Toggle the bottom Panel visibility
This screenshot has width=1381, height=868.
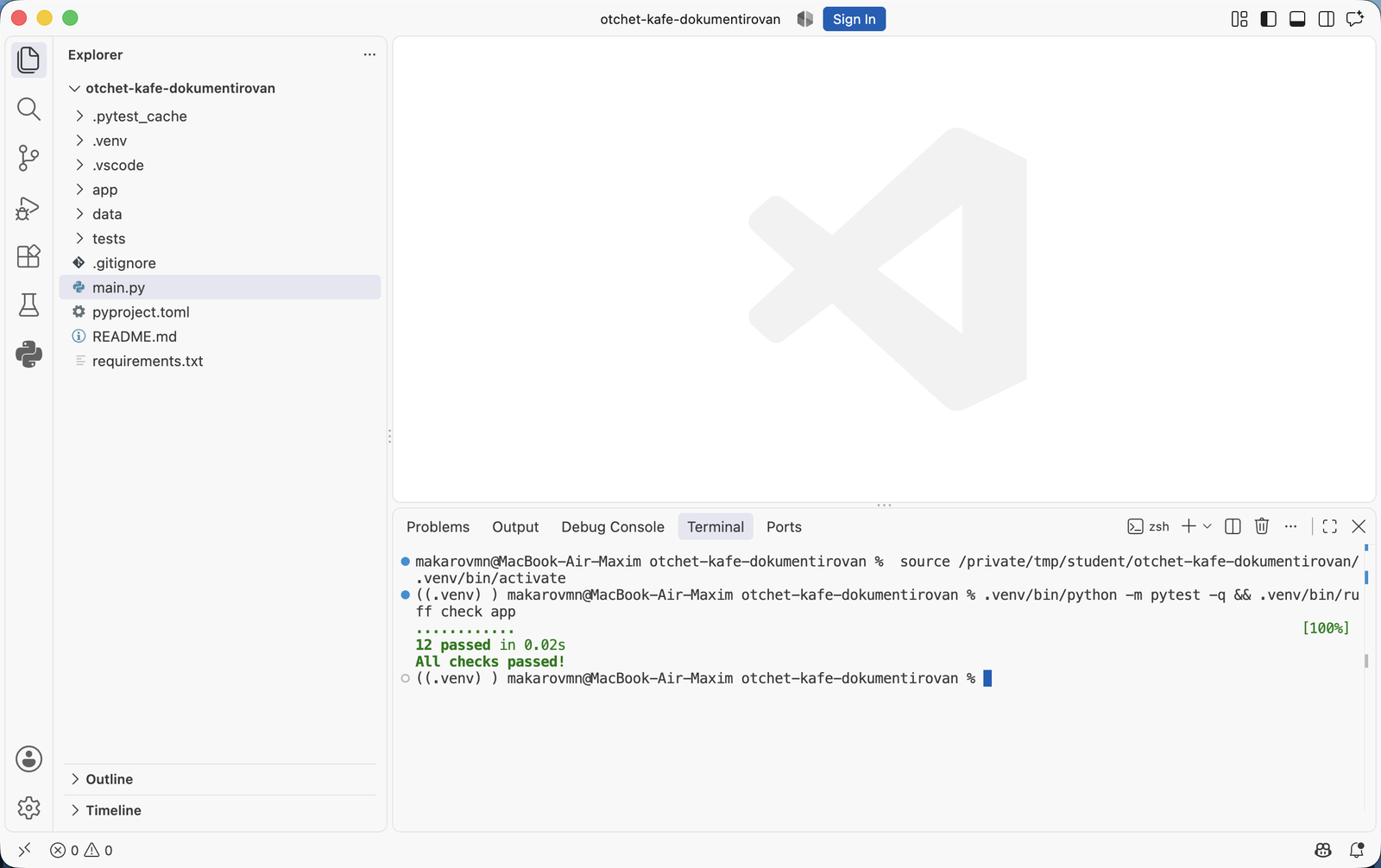1297,19
